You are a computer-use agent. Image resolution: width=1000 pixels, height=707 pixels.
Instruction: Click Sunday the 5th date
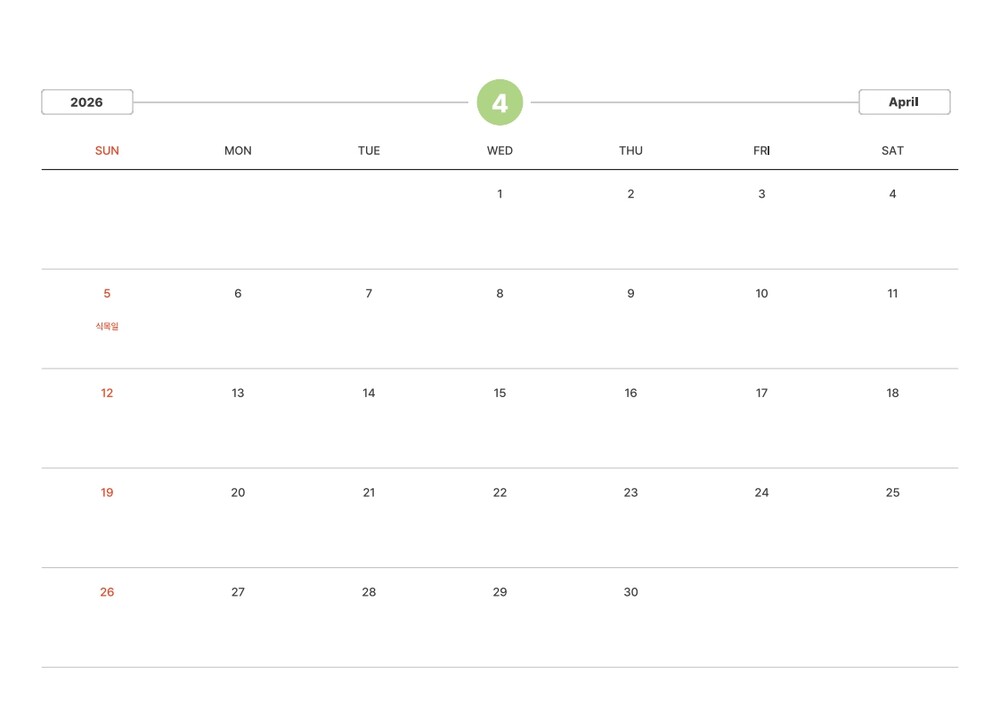pyautogui.click(x=107, y=294)
